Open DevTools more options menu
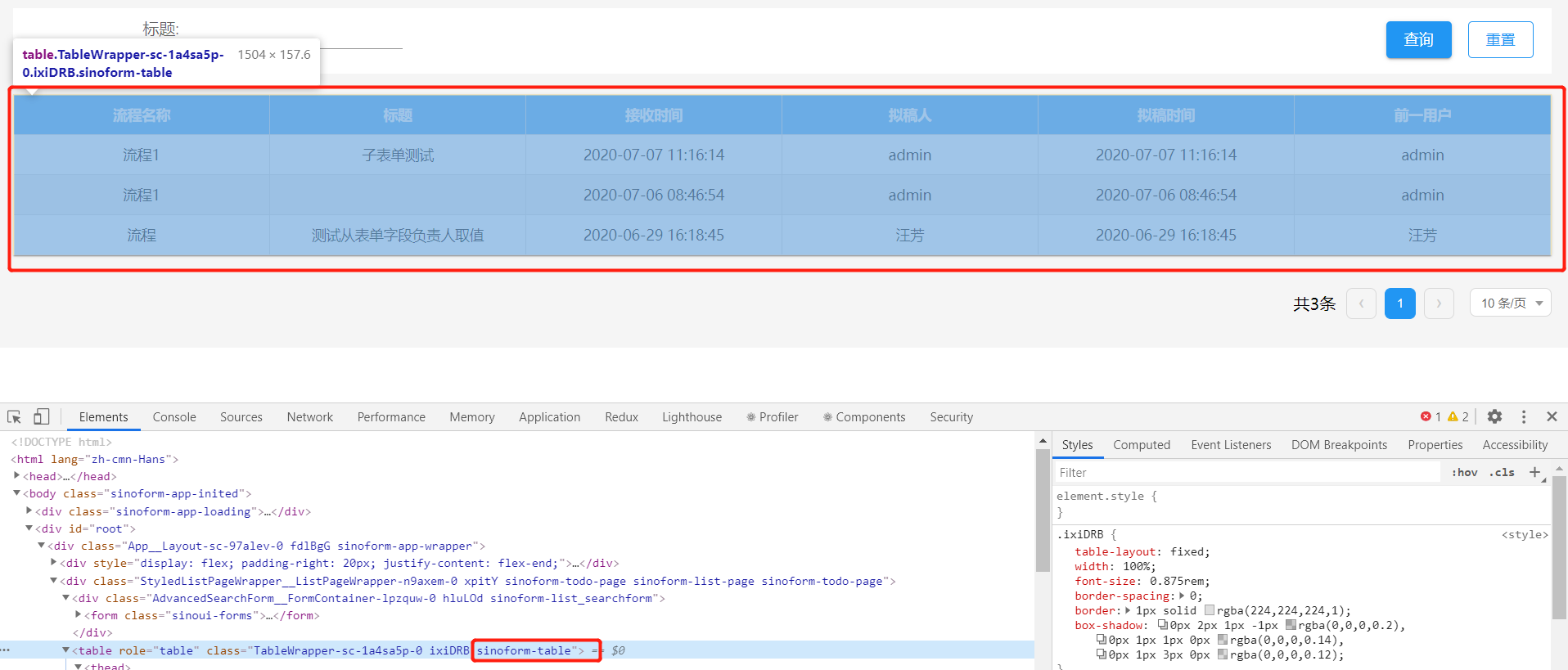The width and height of the screenshot is (1568, 670). pyautogui.click(x=1524, y=416)
